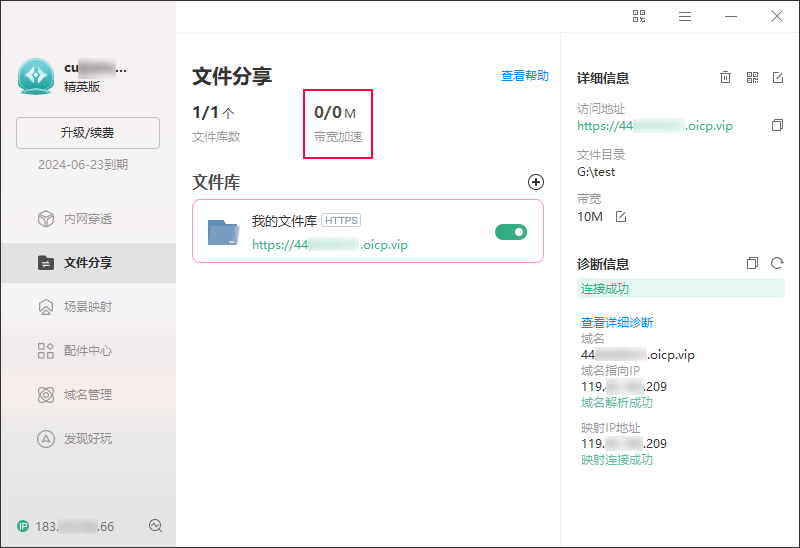Viewport: 800px width, 548px height.
Task: Click the add file library plus icon
Action: point(536,182)
